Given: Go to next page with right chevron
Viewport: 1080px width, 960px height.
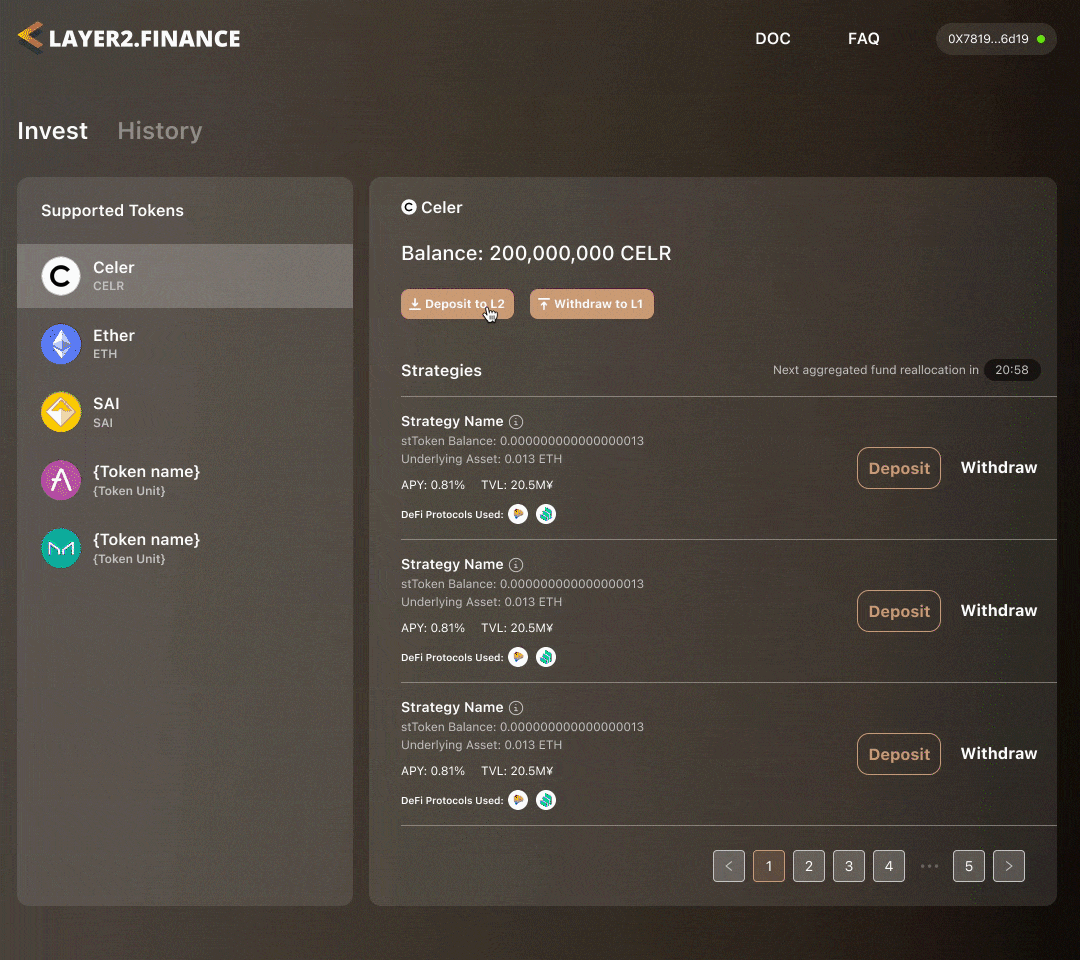Looking at the screenshot, I should point(1009,866).
